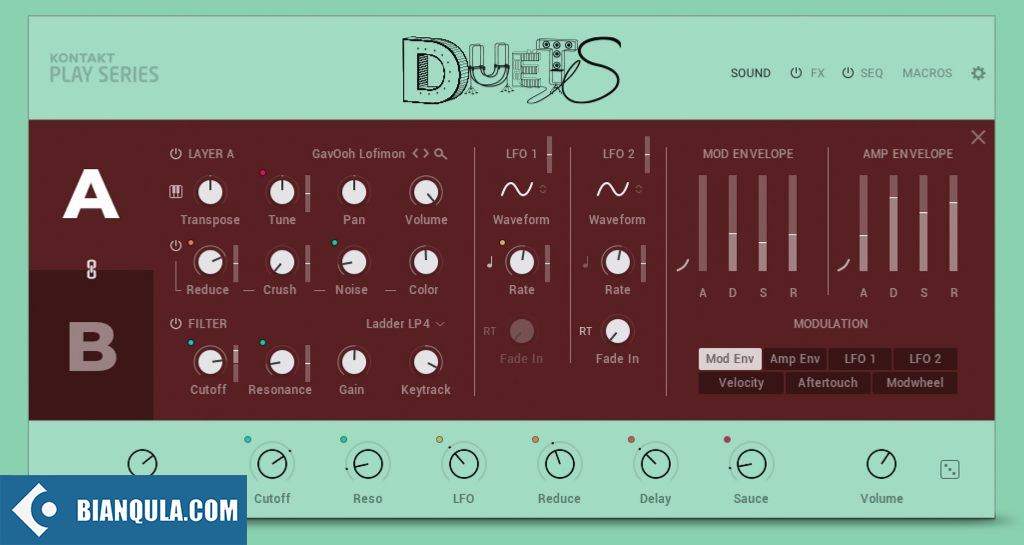Screen dimensions: 1024x545
Task: Select next sound source arrow
Action: [426, 153]
